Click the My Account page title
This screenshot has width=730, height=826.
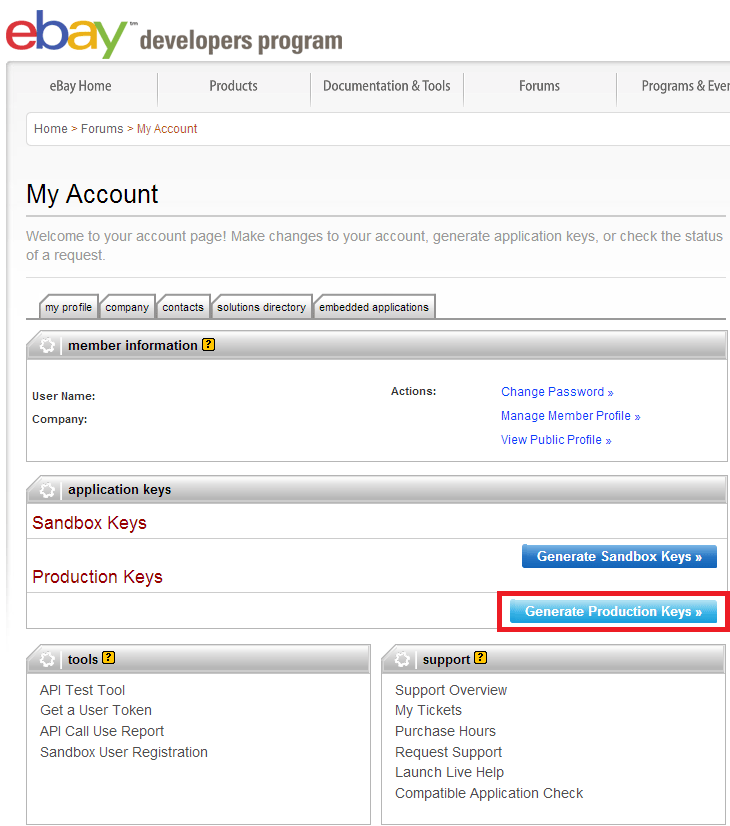coord(92,194)
